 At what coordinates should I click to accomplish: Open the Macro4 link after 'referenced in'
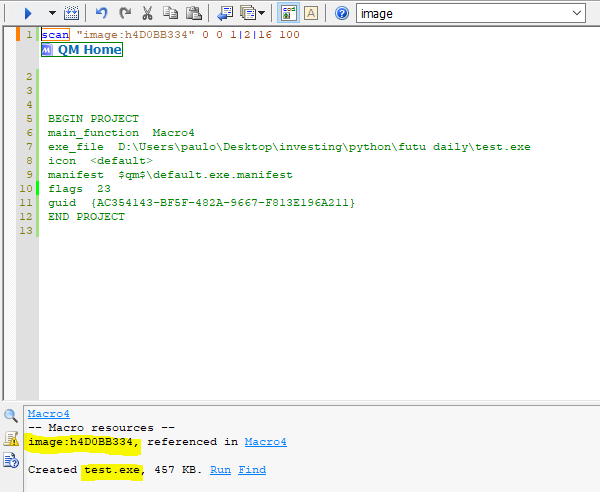coord(266,442)
